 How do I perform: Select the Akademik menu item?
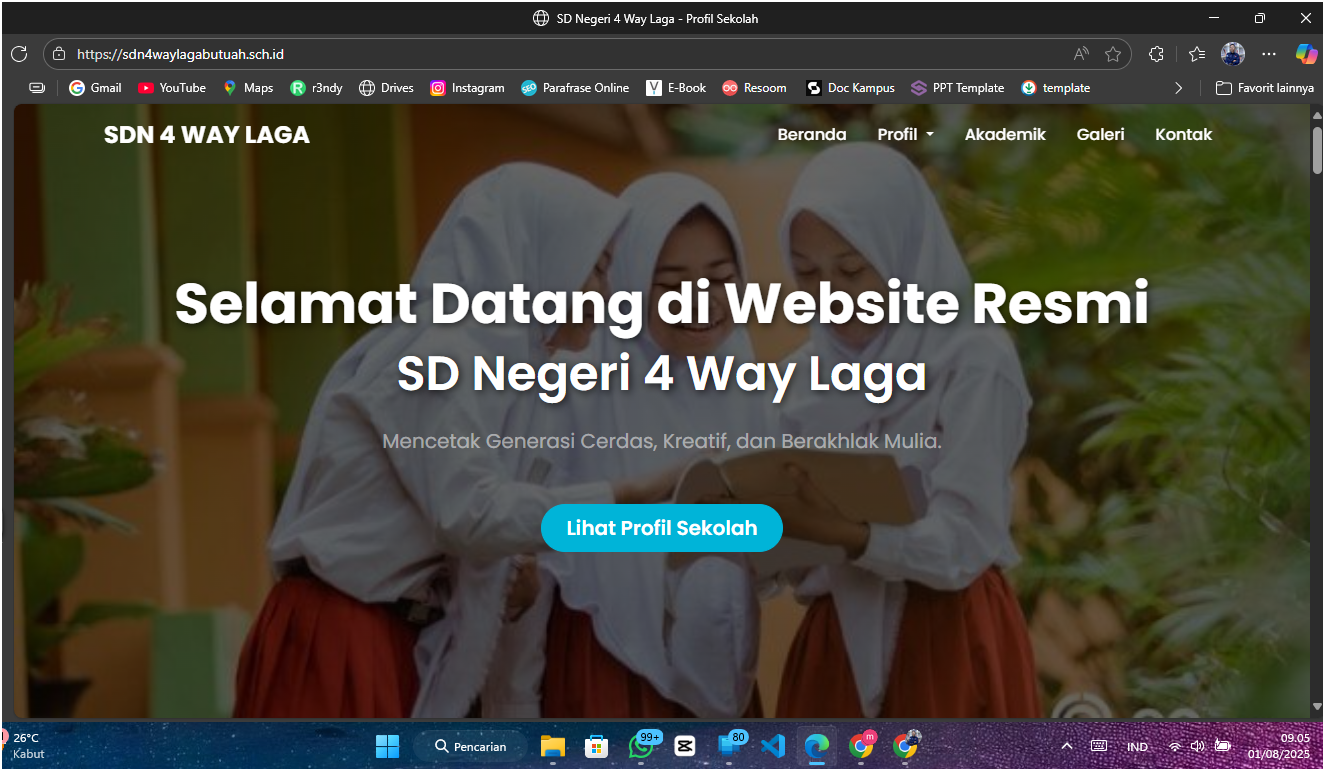click(x=1005, y=134)
